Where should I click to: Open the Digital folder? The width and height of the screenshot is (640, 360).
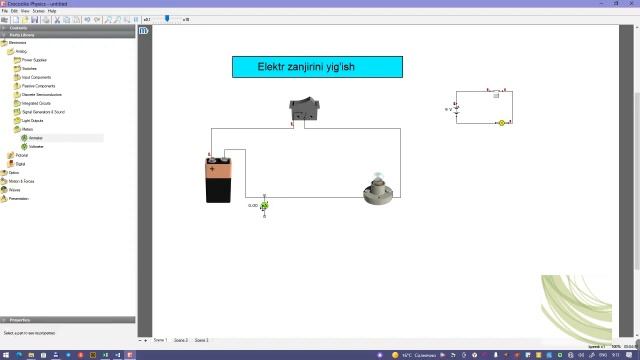pos(17,164)
